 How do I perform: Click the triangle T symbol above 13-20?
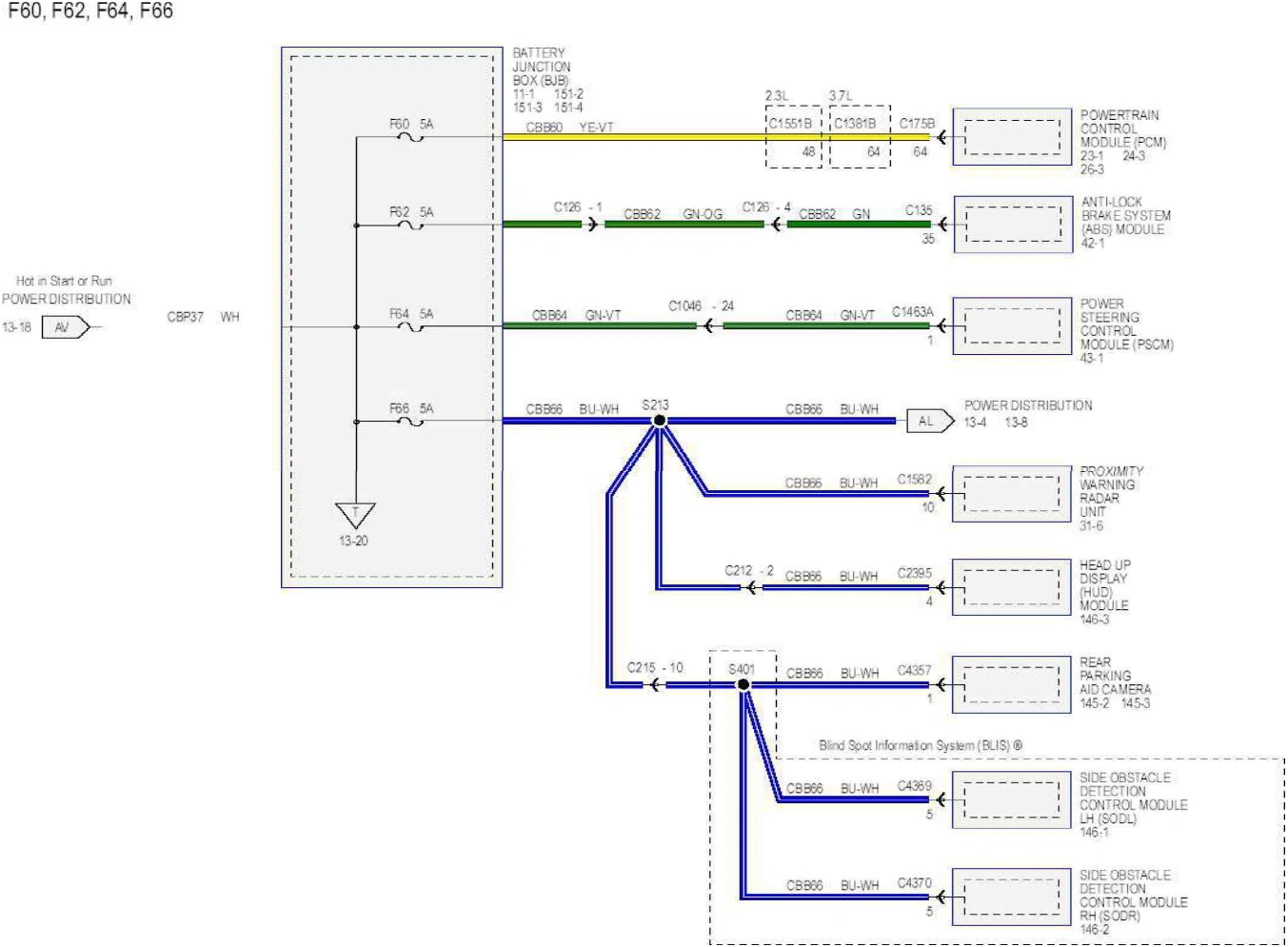pyautogui.click(x=355, y=515)
